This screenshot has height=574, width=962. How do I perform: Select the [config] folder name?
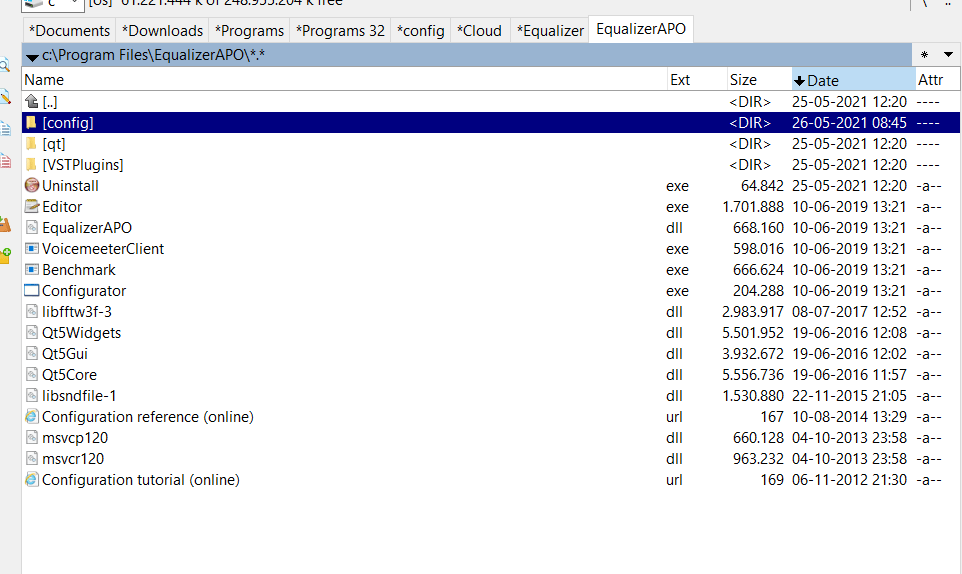(x=68, y=123)
